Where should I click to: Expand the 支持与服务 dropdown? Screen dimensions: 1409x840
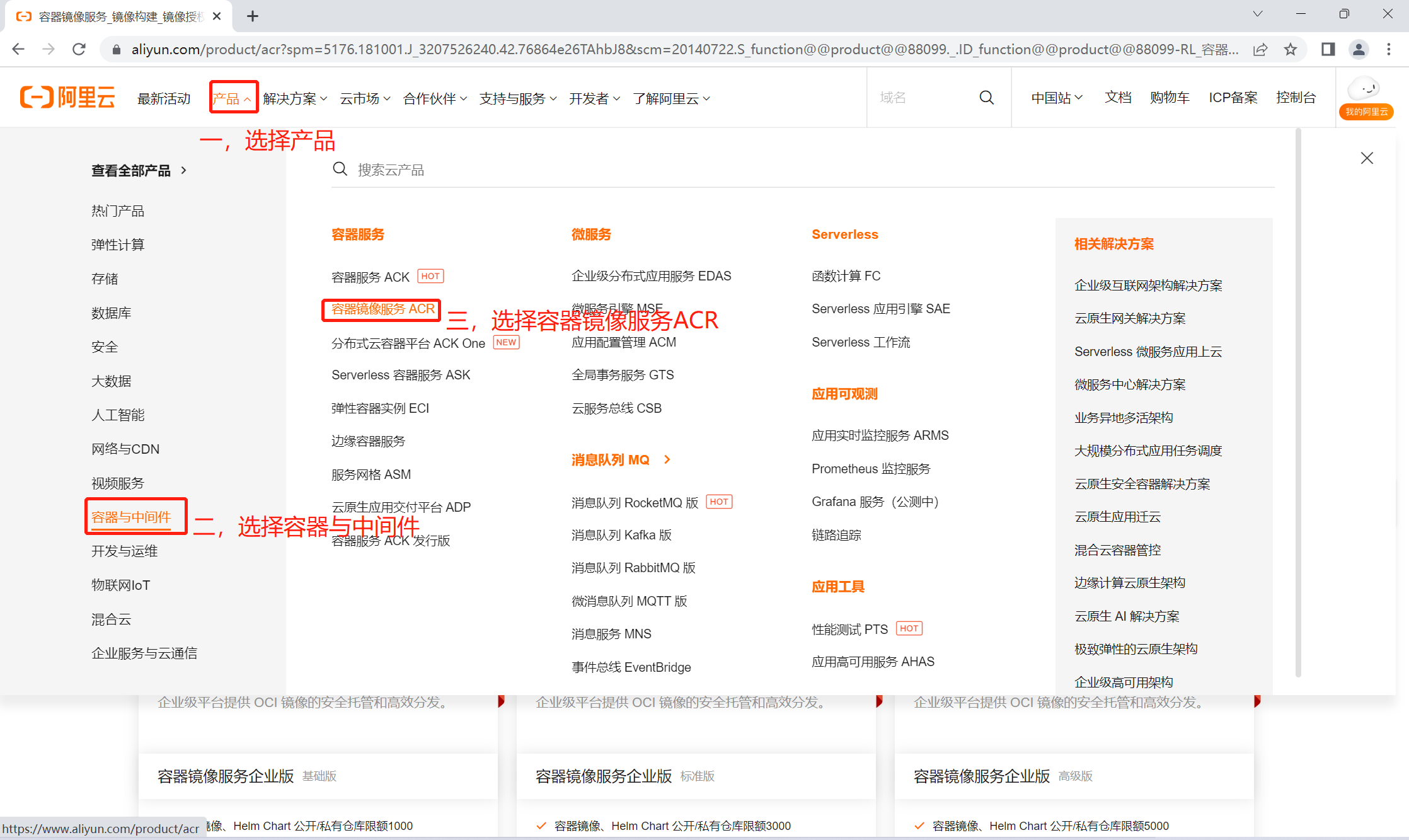518,98
